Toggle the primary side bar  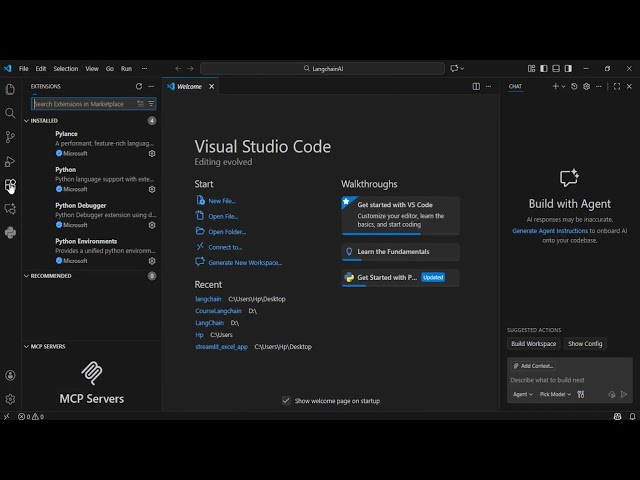pyautogui.click(x=544, y=69)
